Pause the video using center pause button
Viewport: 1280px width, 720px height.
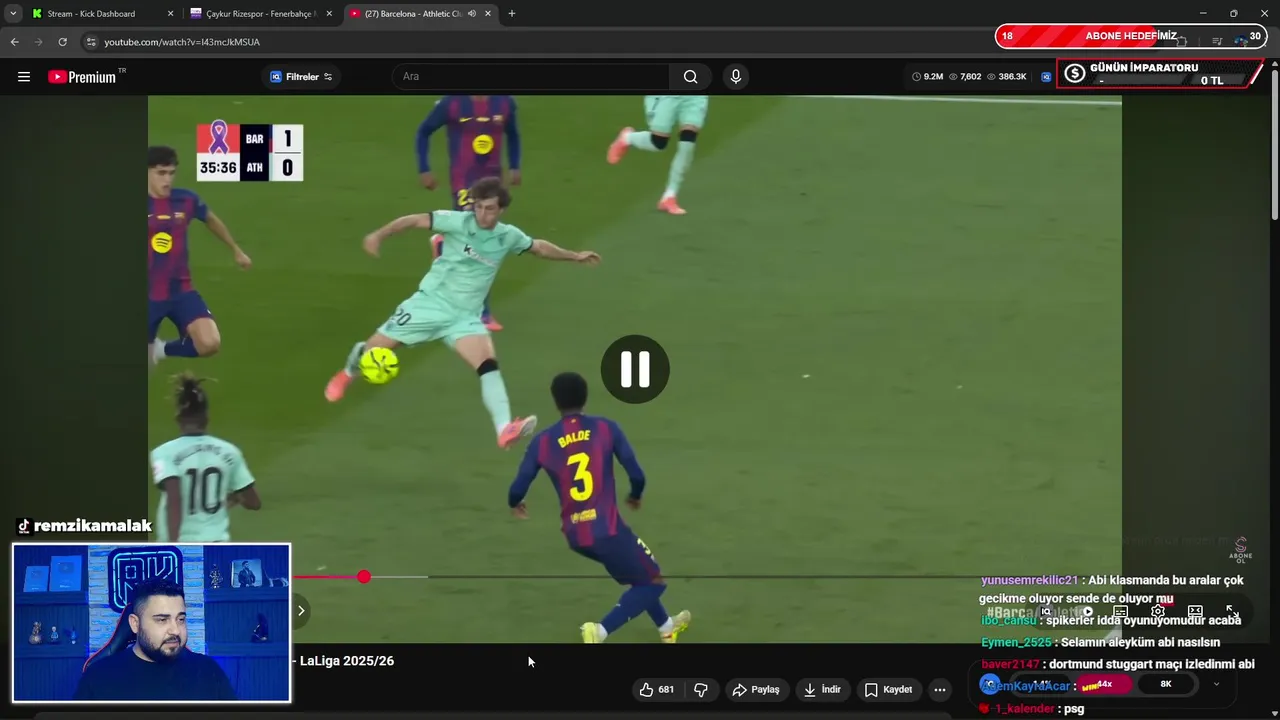[635, 369]
